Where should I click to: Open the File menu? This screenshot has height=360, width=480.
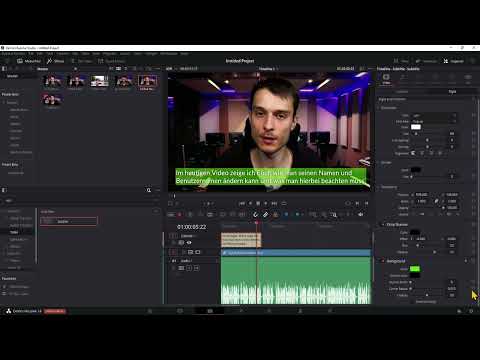point(31,53)
